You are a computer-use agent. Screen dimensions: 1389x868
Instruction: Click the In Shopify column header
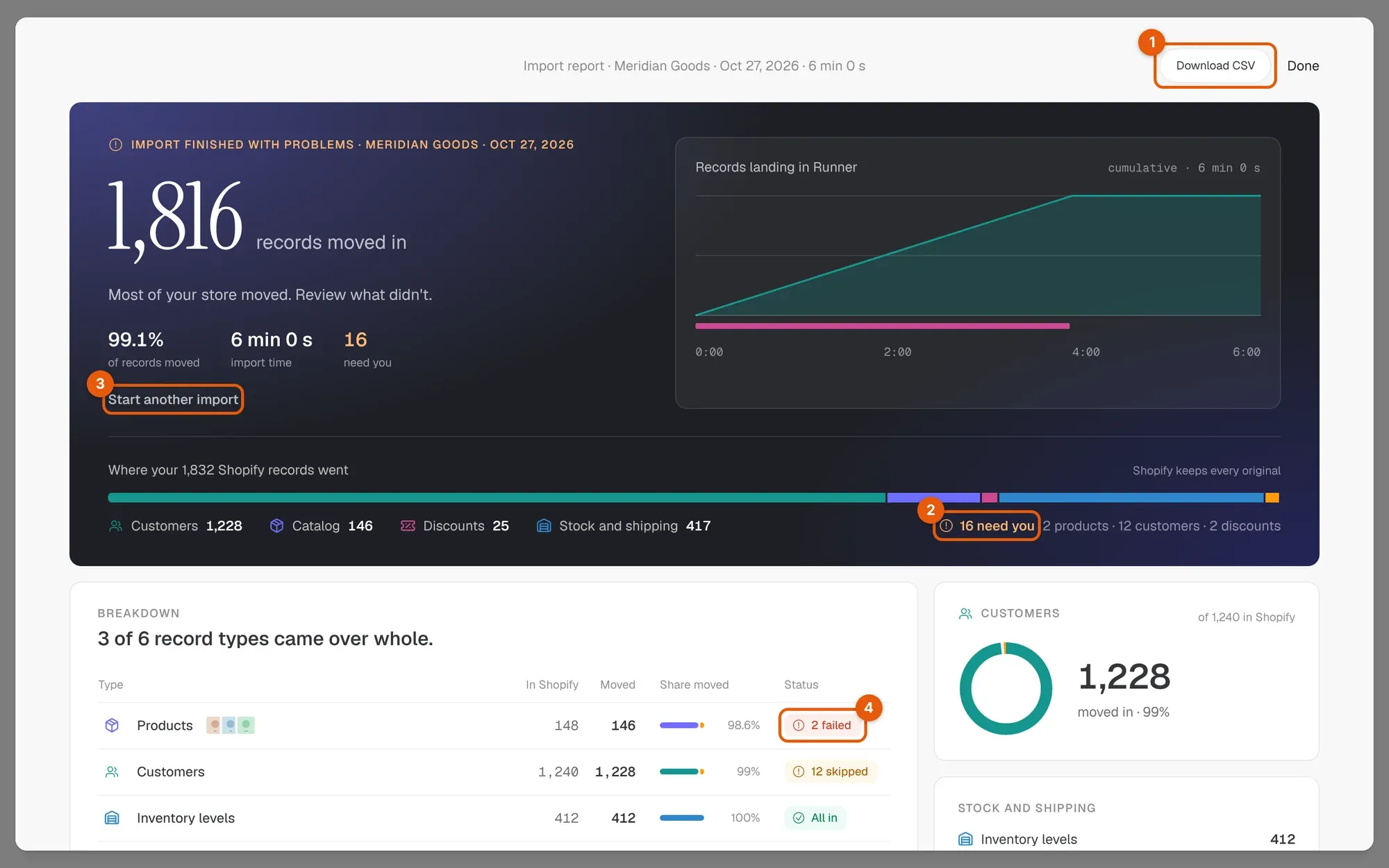pyautogui.click(x=552, y=685)
